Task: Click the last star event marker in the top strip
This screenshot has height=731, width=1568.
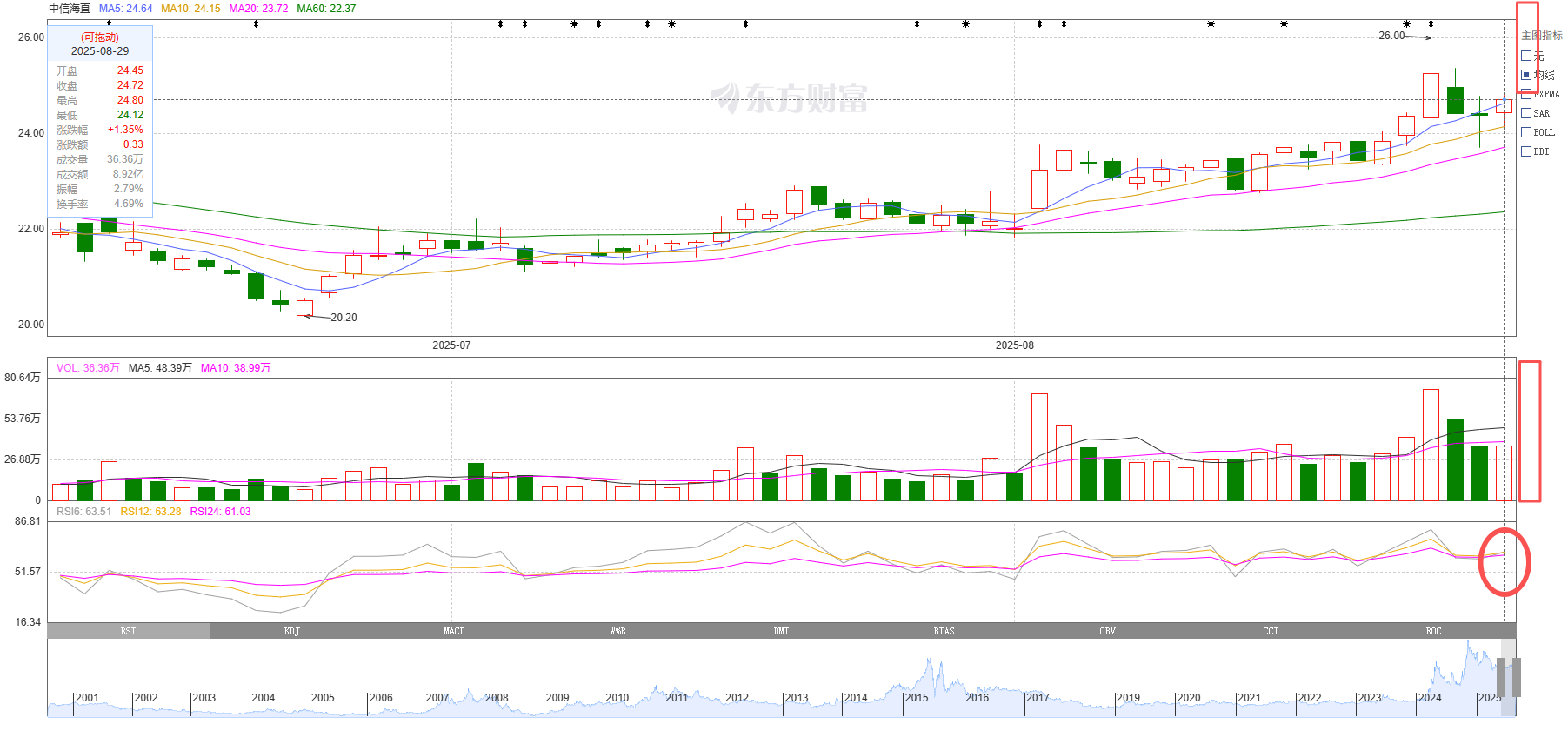Action: pos(1406,24)
